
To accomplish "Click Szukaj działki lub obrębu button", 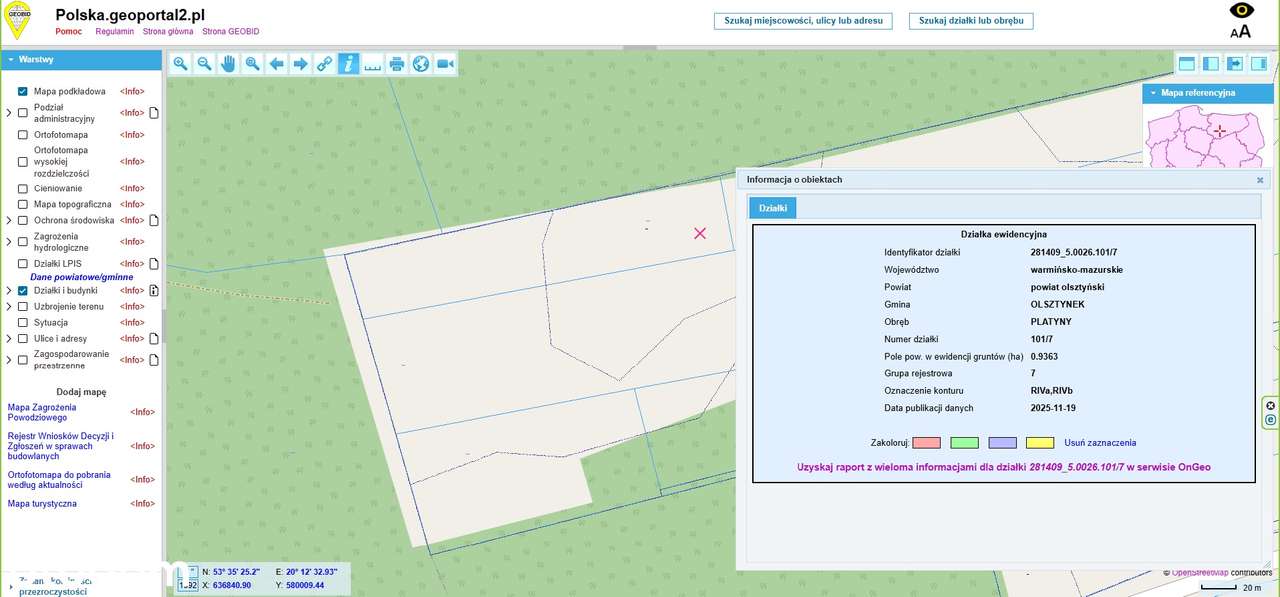I will [x=971, y=21].
